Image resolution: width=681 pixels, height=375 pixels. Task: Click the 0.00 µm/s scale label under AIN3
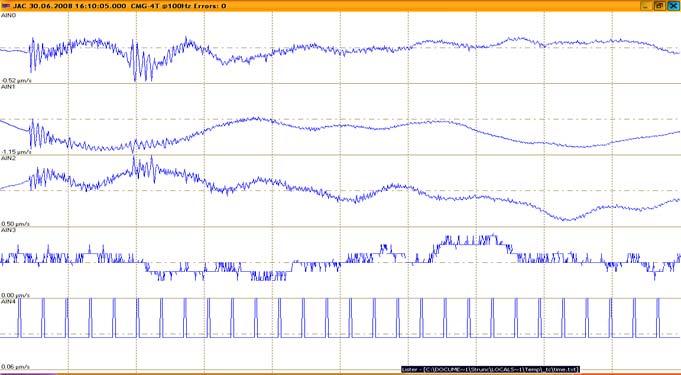[x=16, y=295]
